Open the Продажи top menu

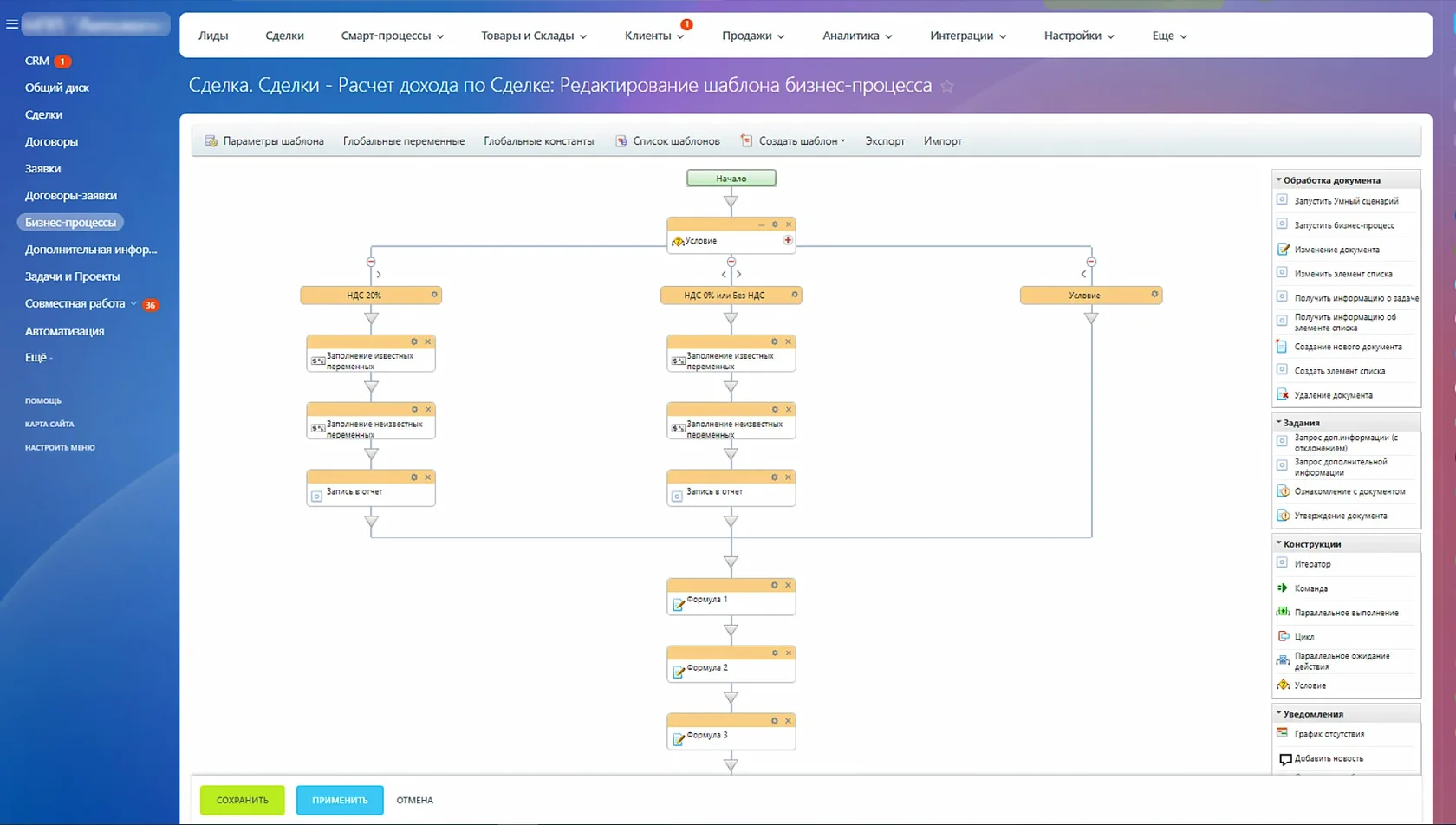pos(753,36)
